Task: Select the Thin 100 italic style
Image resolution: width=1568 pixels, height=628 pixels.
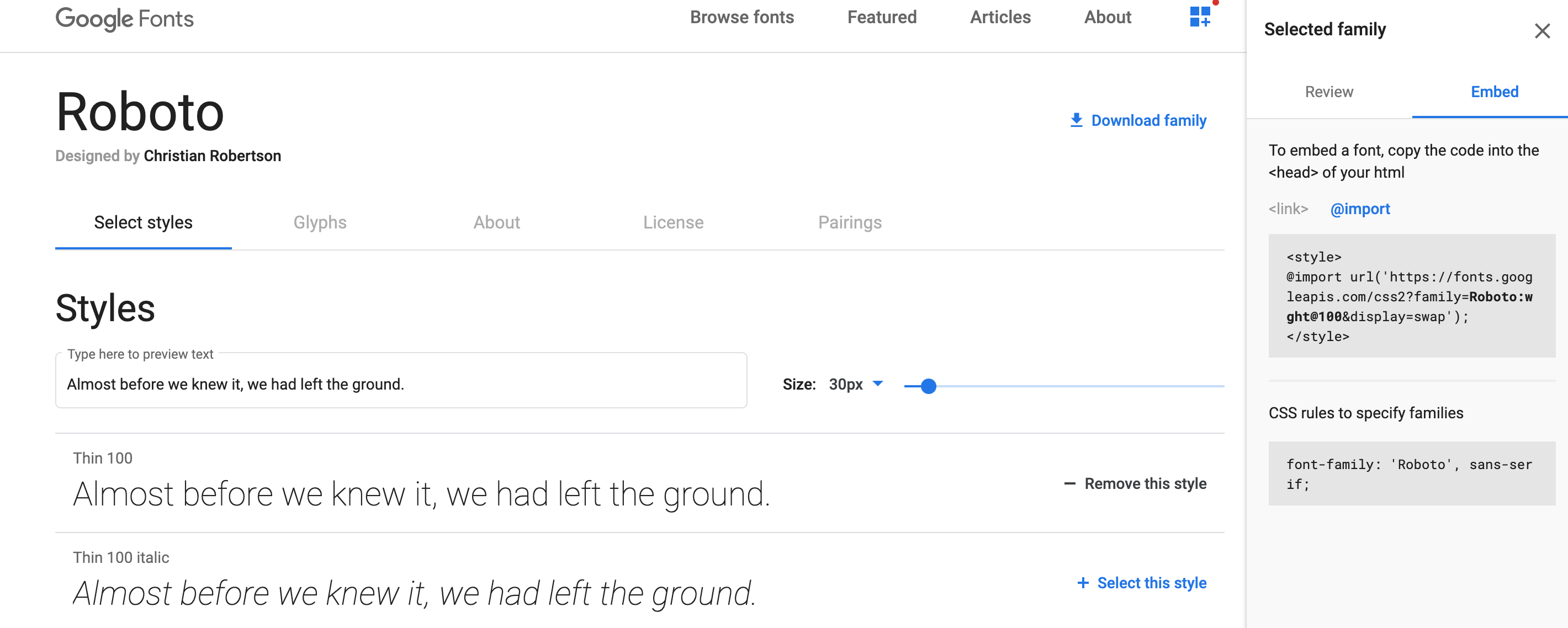Action: [x=1142, y=583]
